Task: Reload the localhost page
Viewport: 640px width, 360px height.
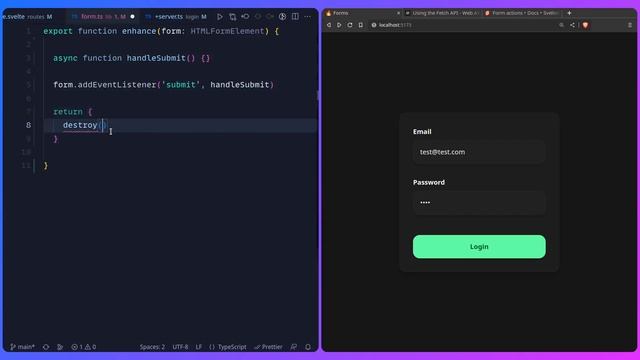Action: coord(350,25)
